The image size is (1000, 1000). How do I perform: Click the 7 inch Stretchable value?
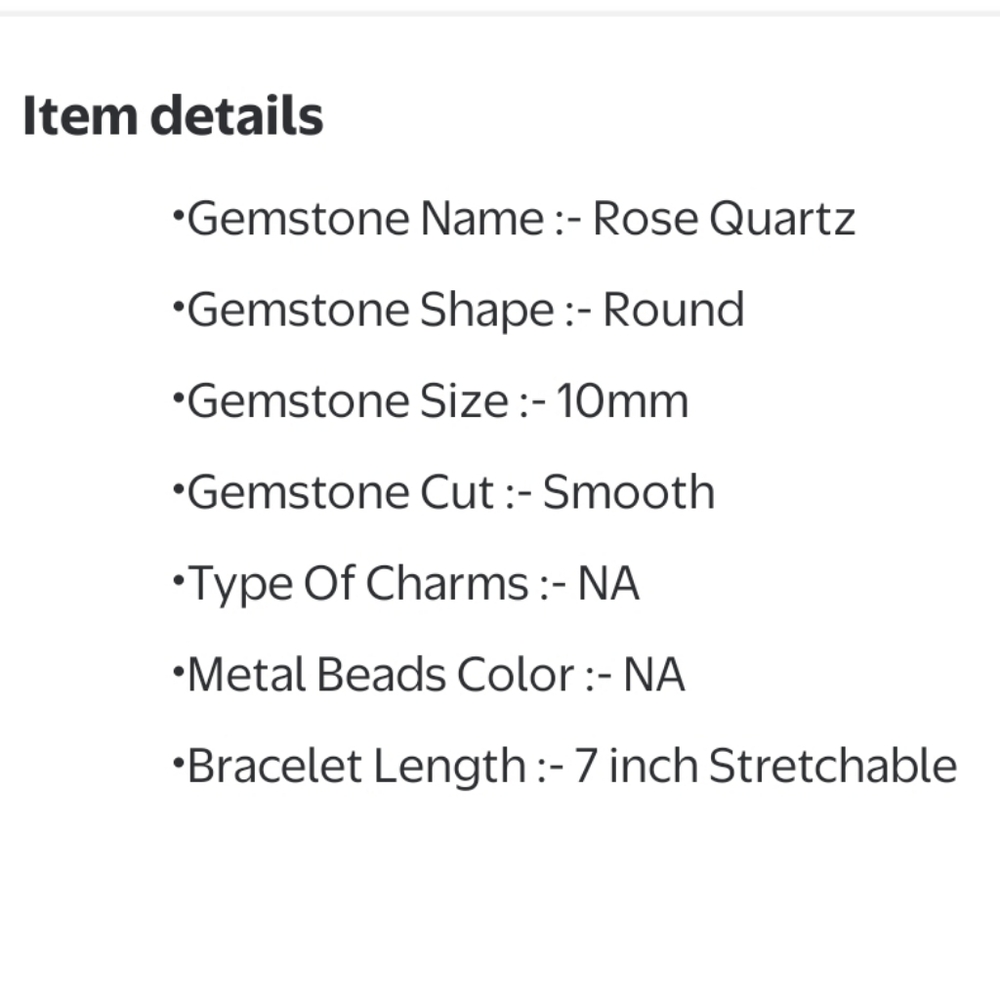tap(765, 765)
